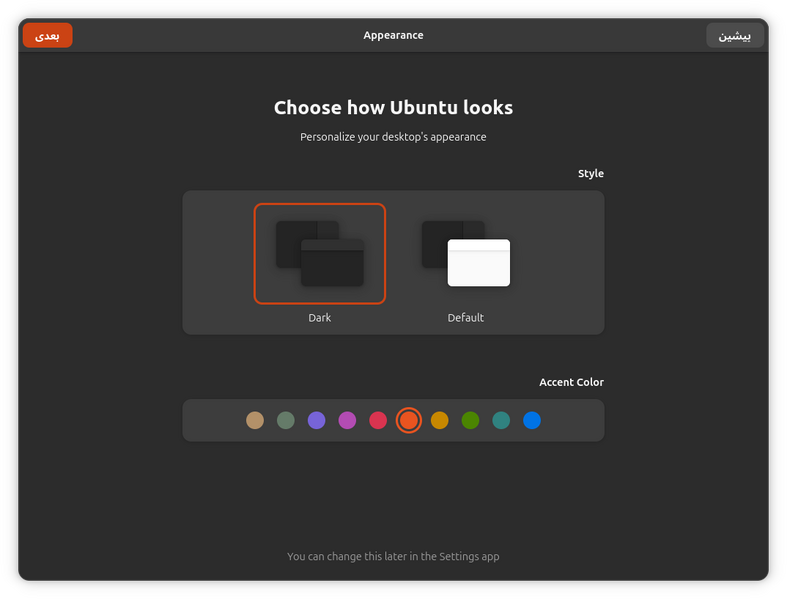Choose the olive green accent color
Viewport: 787px width, 599px height.
(470, 420)
